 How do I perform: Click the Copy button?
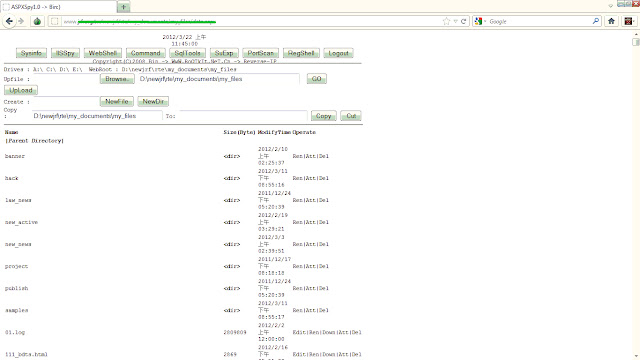click(324, 116)
